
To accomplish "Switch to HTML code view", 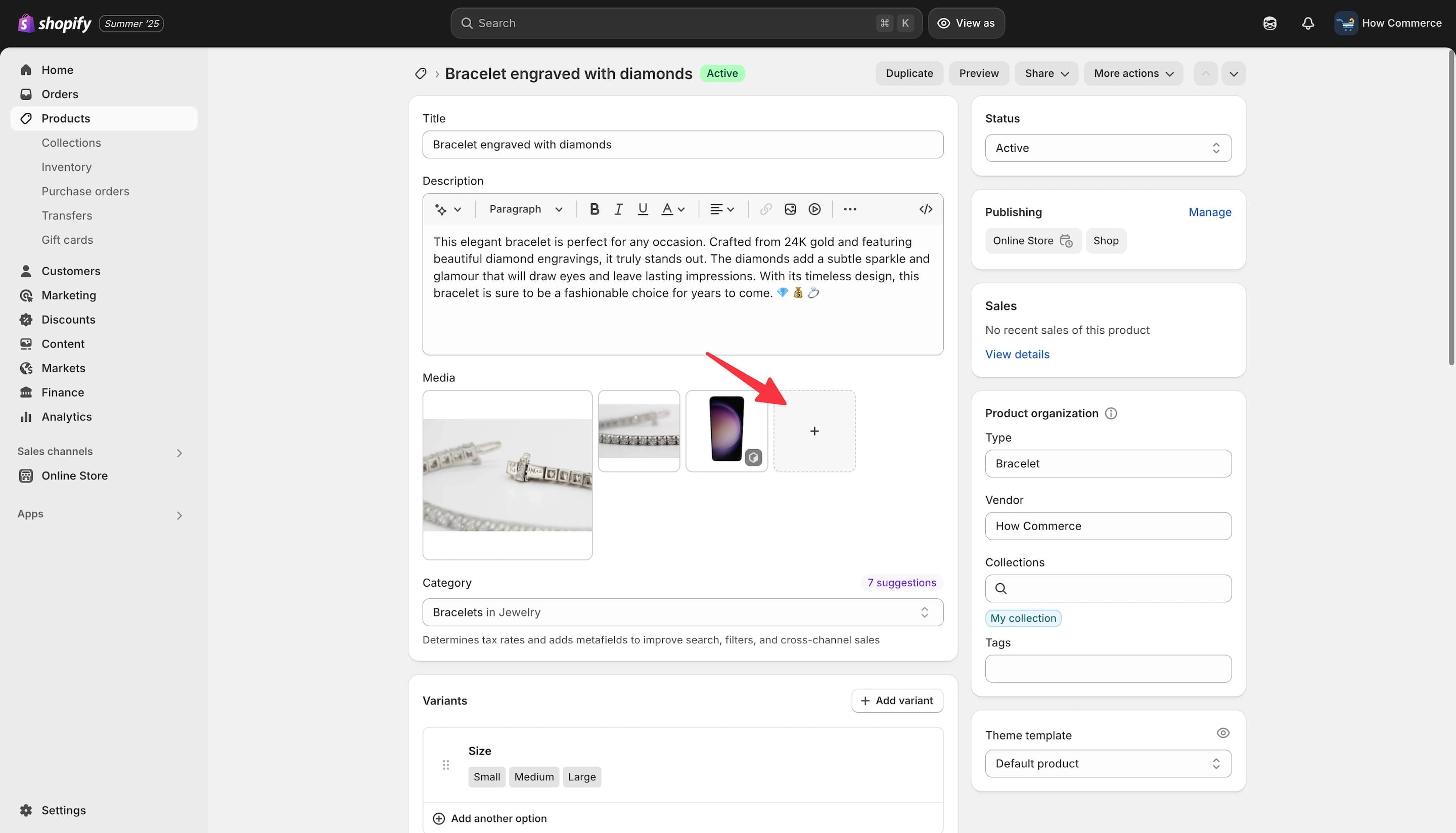I will point(925,209).
